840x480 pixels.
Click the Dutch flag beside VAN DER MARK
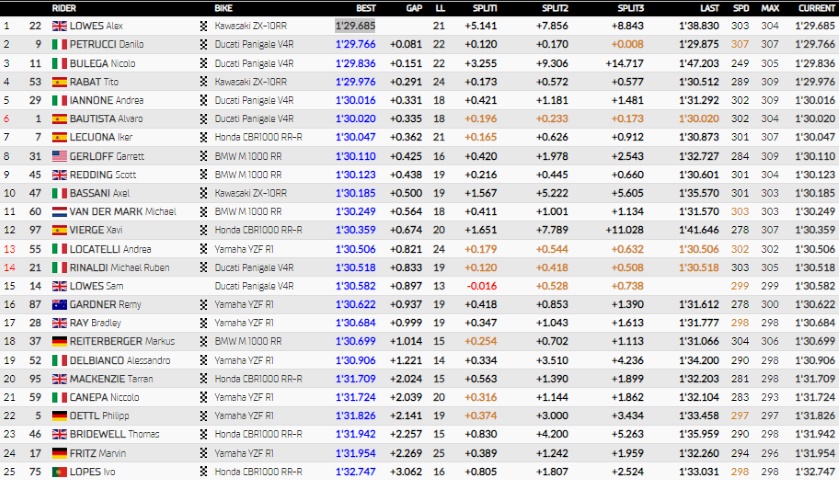click(x=59, y=212)
